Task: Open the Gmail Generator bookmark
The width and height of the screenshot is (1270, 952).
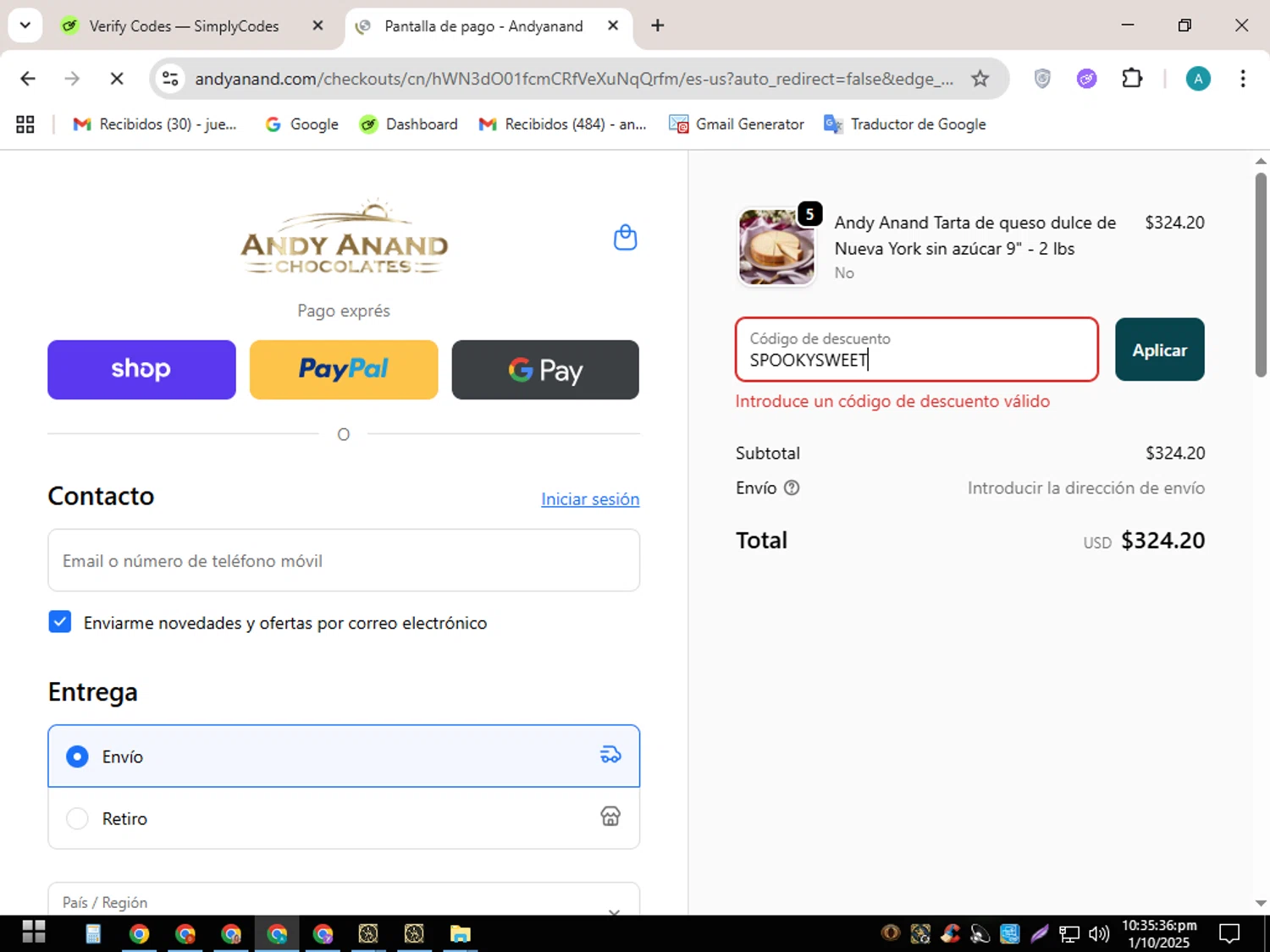Action: pyautogui.click(x=737, y=124)
